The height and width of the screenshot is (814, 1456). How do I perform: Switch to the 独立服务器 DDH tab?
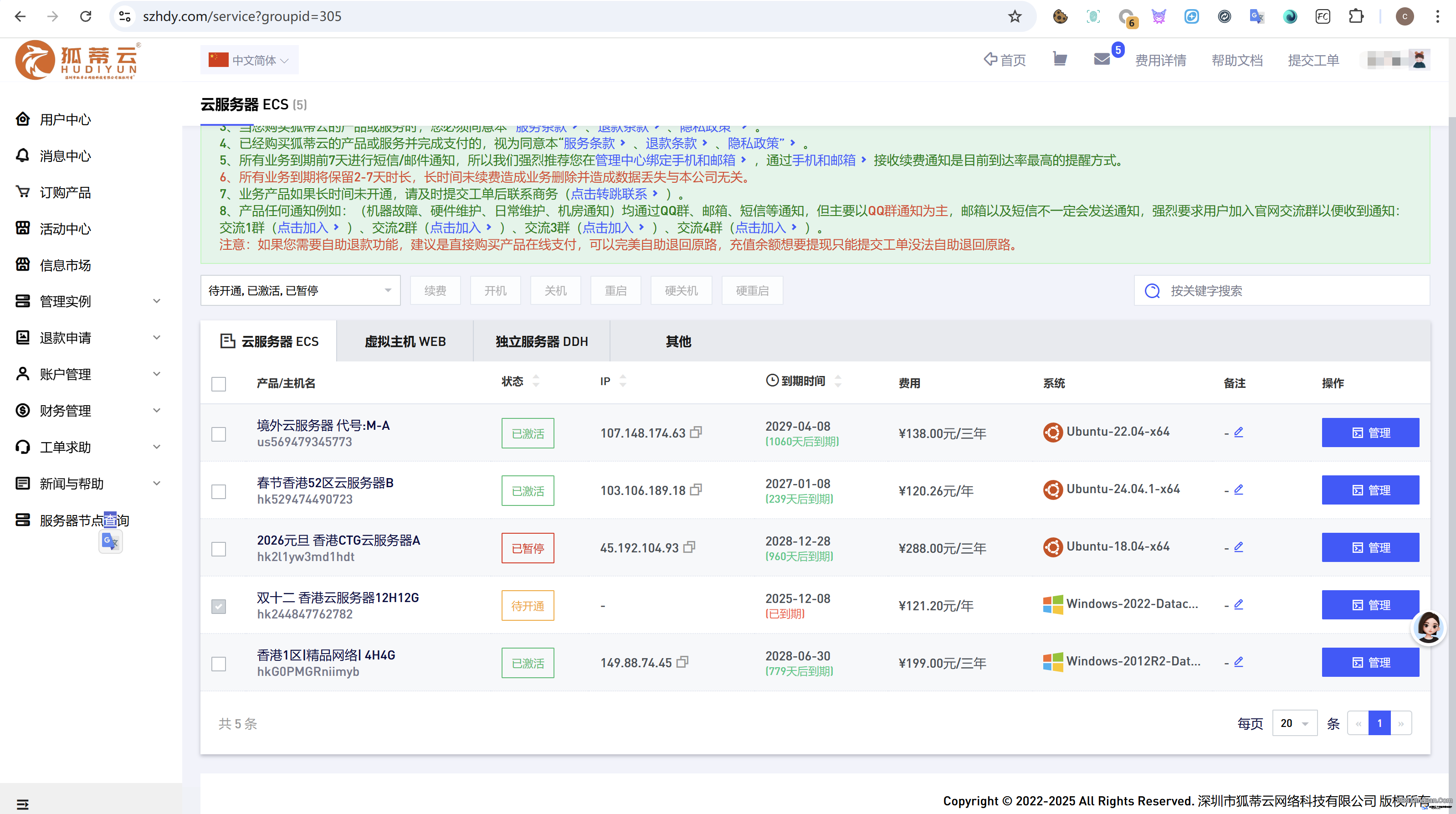tap(542, 341)
